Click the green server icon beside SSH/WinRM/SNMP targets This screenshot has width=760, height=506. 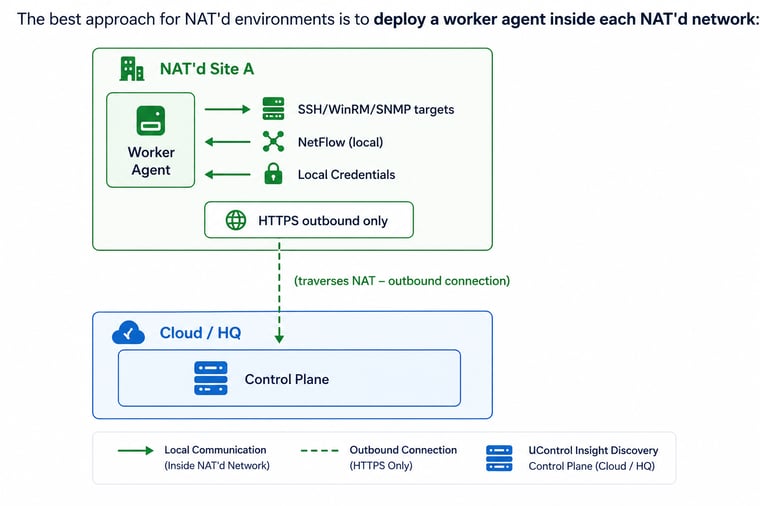click(x=273, y=109)
